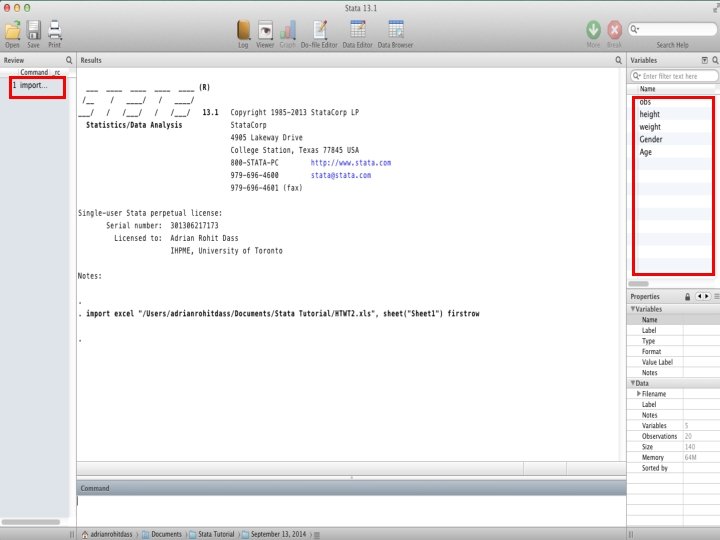Click the Graph toolbar icon

(288, 31)
